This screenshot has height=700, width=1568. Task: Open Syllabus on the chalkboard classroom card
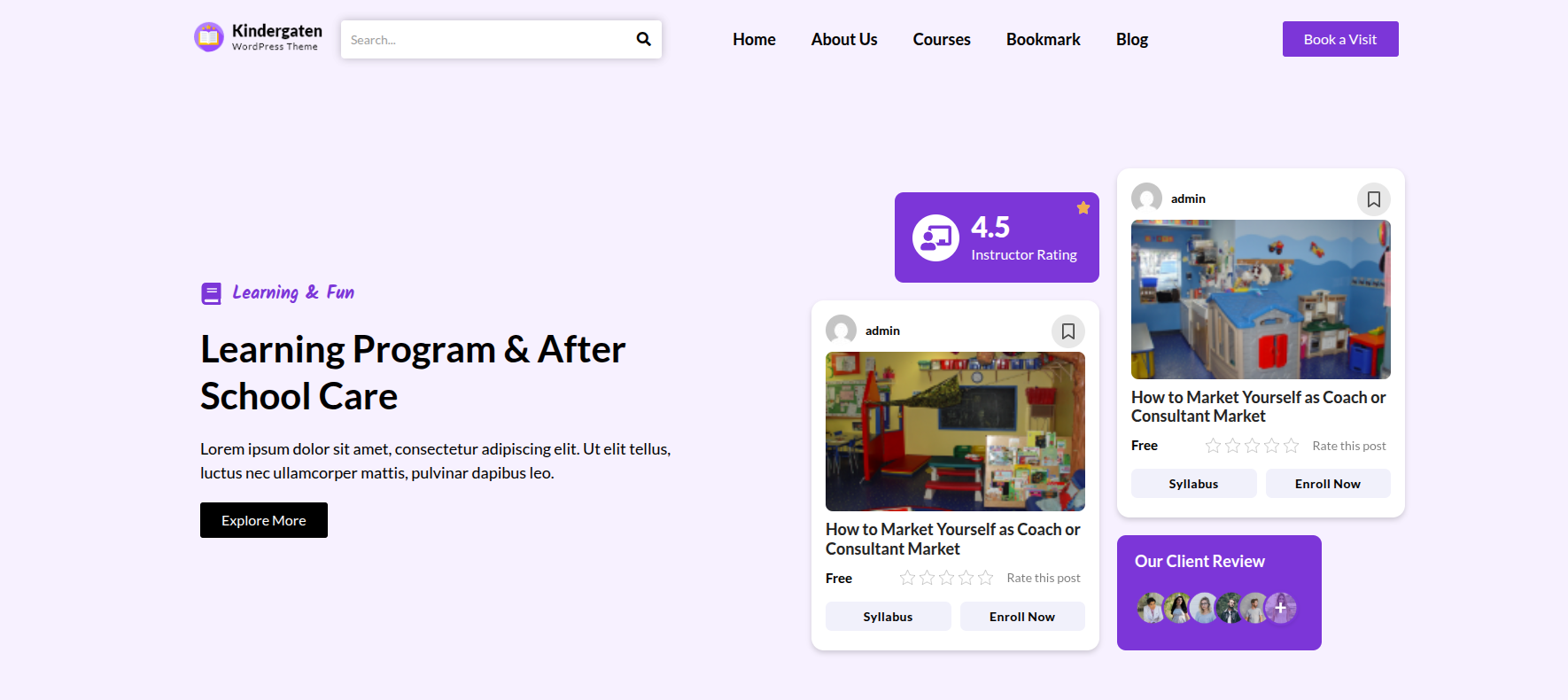point(888,617)
